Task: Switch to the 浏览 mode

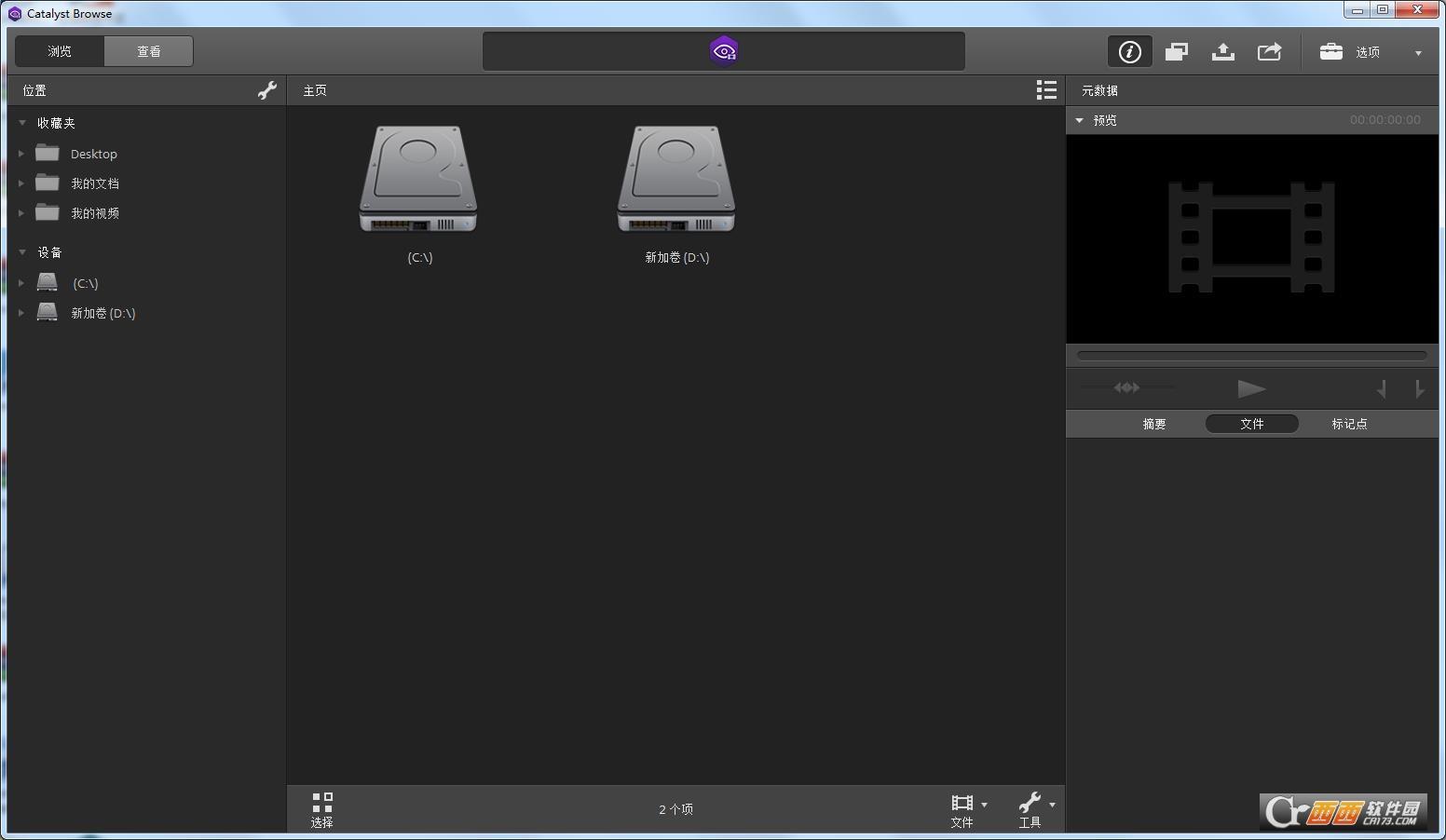Action: [60, 51]
